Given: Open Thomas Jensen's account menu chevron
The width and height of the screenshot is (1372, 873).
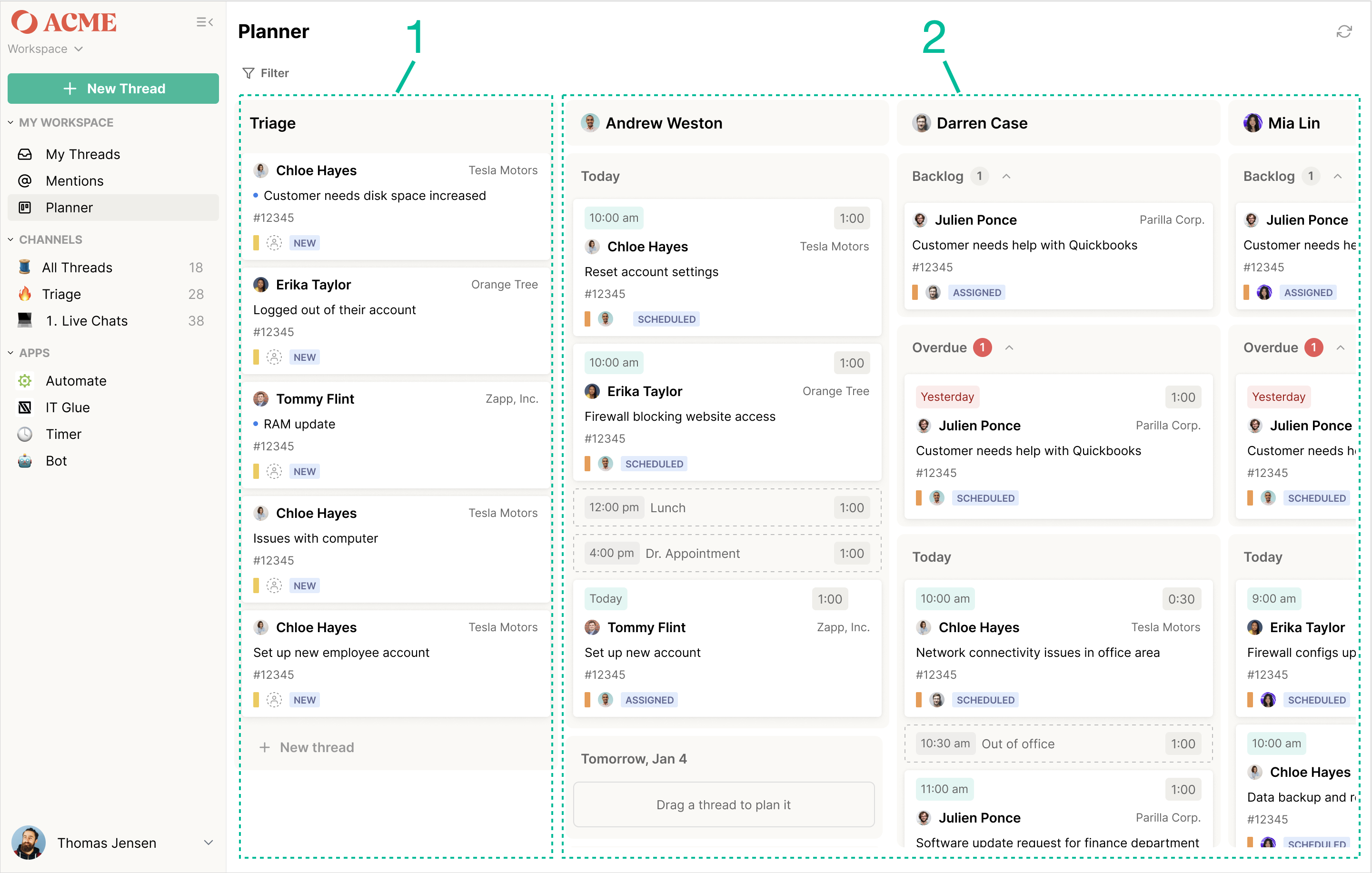Looking at the screenshot, I should pos(209,843).
